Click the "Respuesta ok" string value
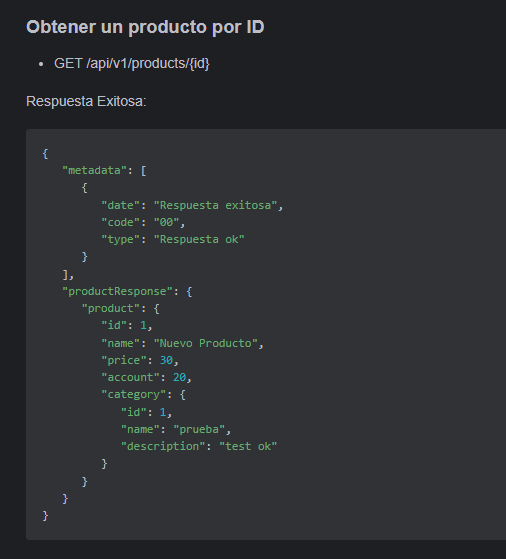Image resolution: width=506 pixels, height=559 pixels. (x=199, y=240)
